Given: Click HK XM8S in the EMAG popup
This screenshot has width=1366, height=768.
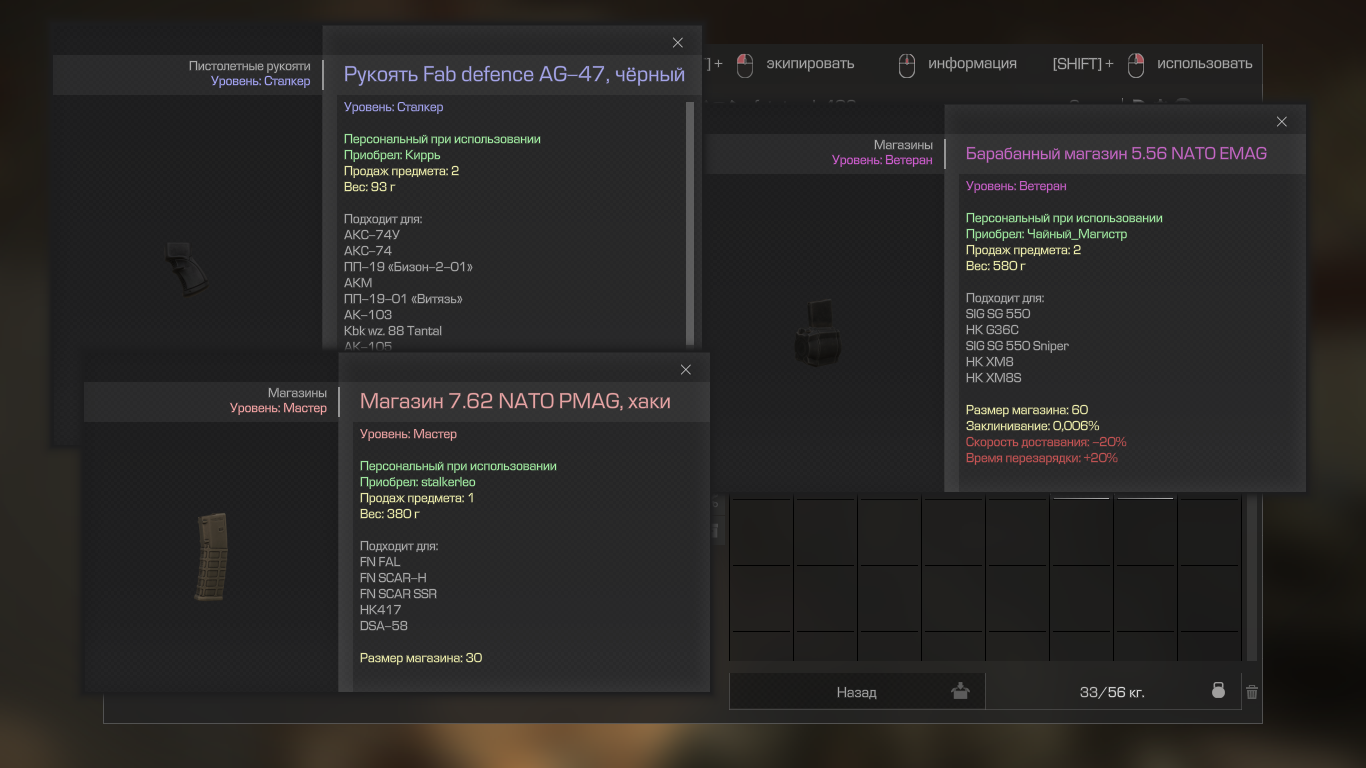Looking at the screenshot, I should [x=993, y=378].
